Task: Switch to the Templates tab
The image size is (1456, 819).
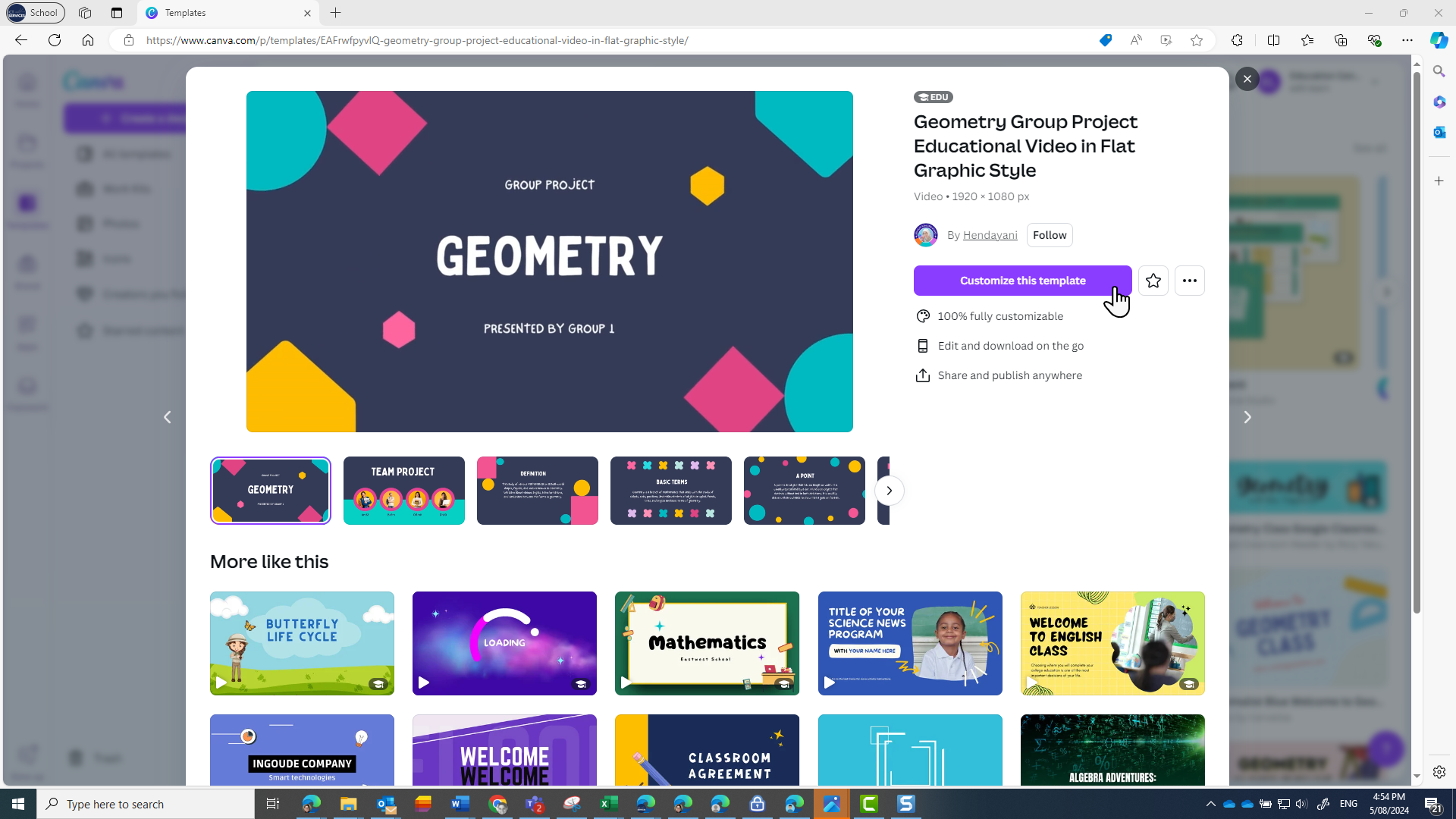Action: tap(227, 13)
